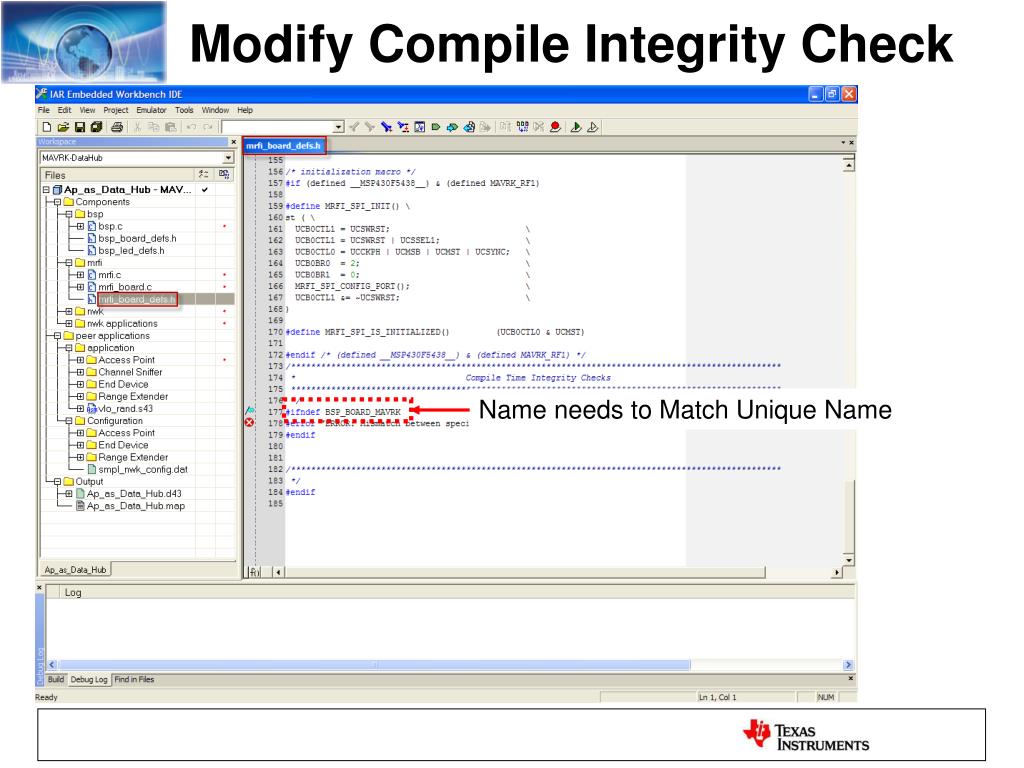Click inside the toolbar quick search field
This screenshot has height=768, width=1024.
pyautogui.click(x=277, y=127)
